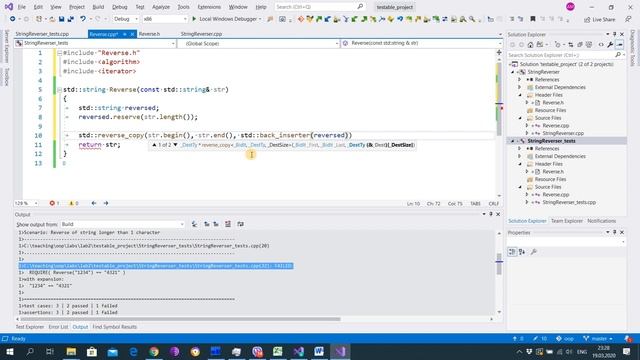
Task: Click the Search Solution Explorer field
Action: point(565,55)
